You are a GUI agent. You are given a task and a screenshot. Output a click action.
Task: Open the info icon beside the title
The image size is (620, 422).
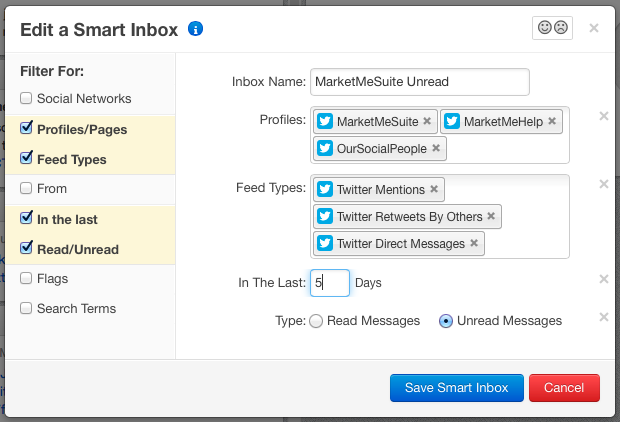(195, 28)
